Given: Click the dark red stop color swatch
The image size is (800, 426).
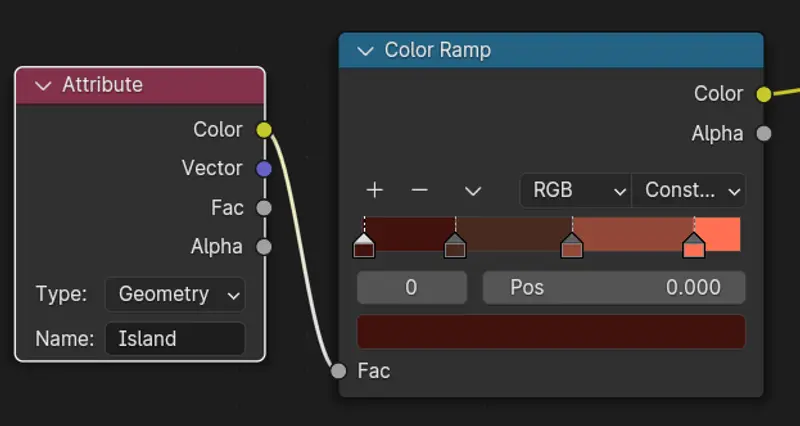Looking at the screenshot, I should (x=551, y=332).
